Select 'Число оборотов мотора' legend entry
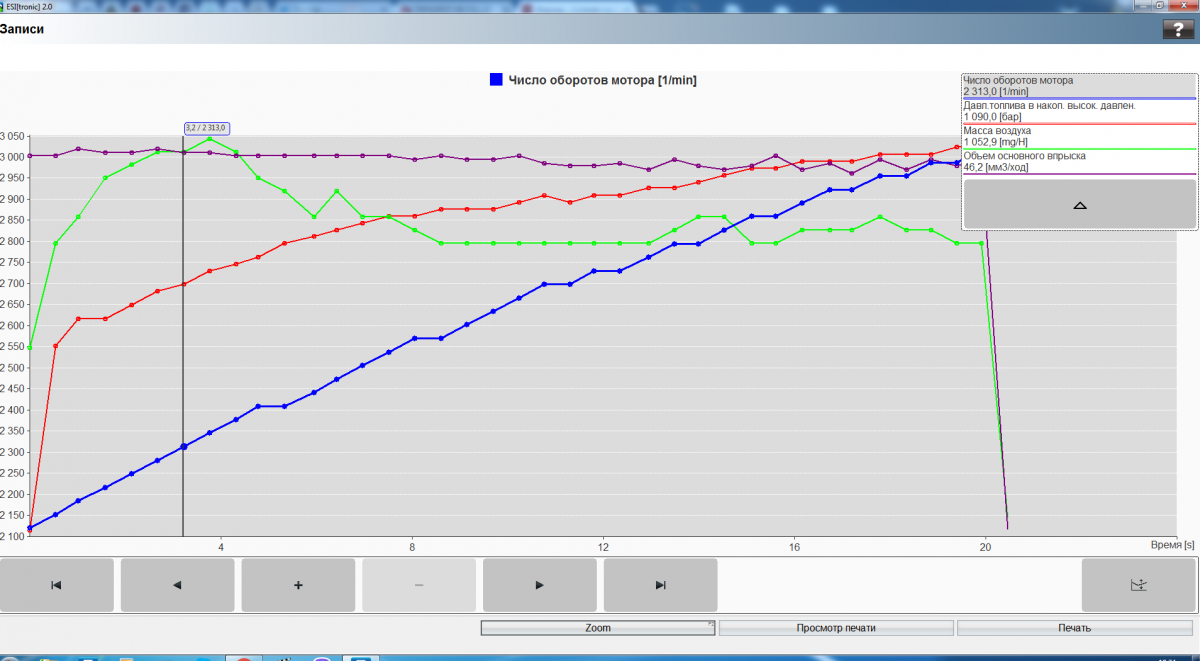Image resolution: width=1200 pixels, height=661 pixels. point(1078,86)
